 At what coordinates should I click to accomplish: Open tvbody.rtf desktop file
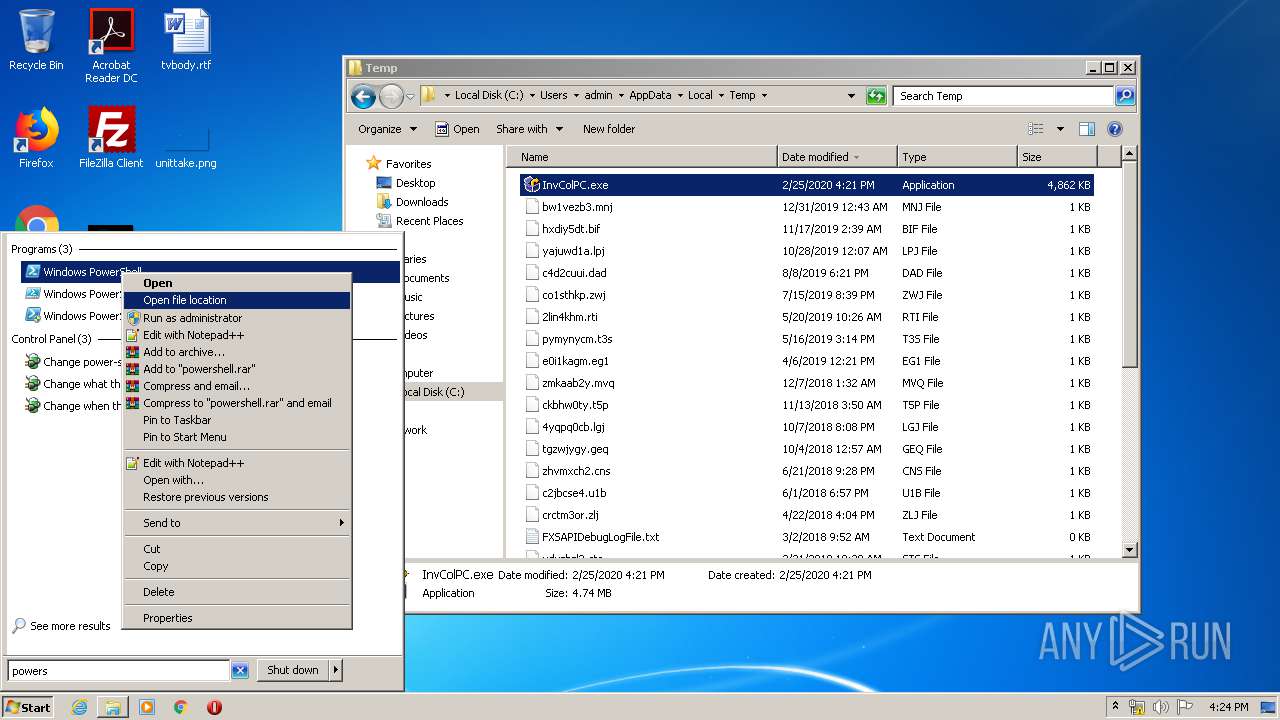click(x=187, y=40)
